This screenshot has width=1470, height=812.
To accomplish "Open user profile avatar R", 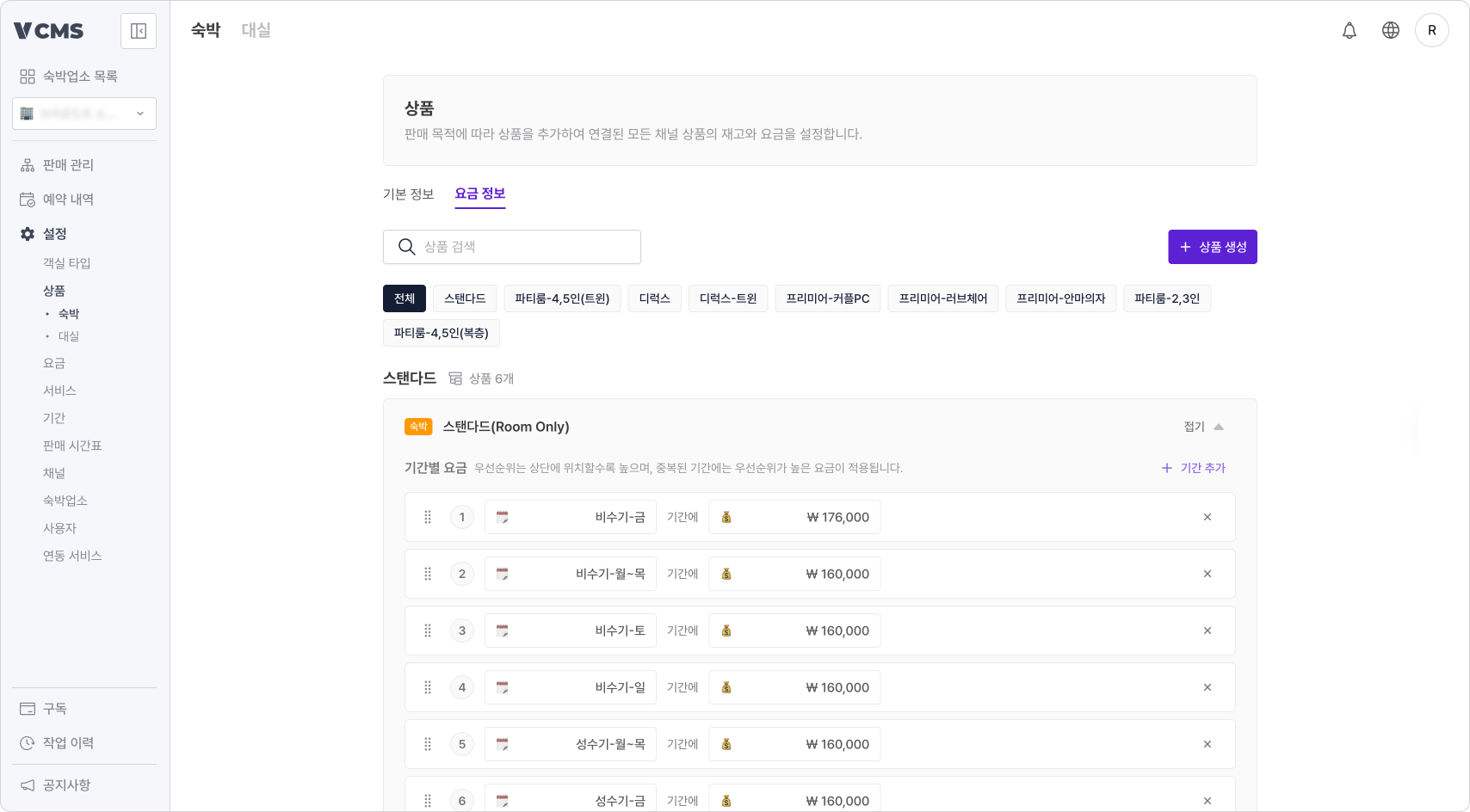I will click(x=1432, y=30).
